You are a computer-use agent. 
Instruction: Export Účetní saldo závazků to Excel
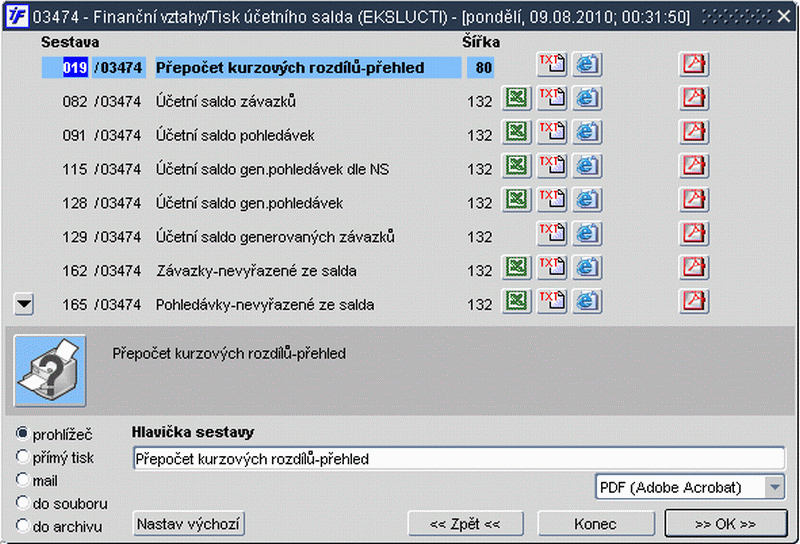pos(517,98)
